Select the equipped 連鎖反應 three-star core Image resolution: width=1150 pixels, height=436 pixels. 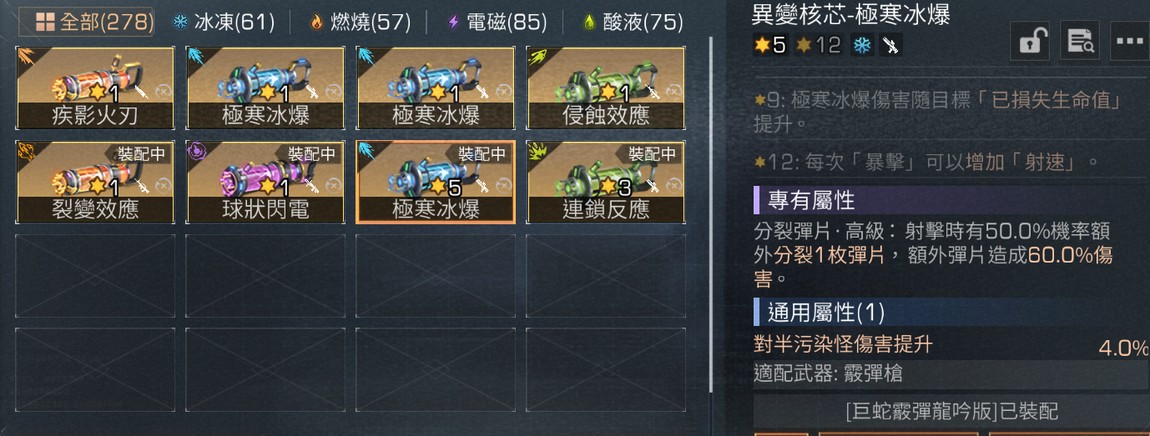[606, 182]
